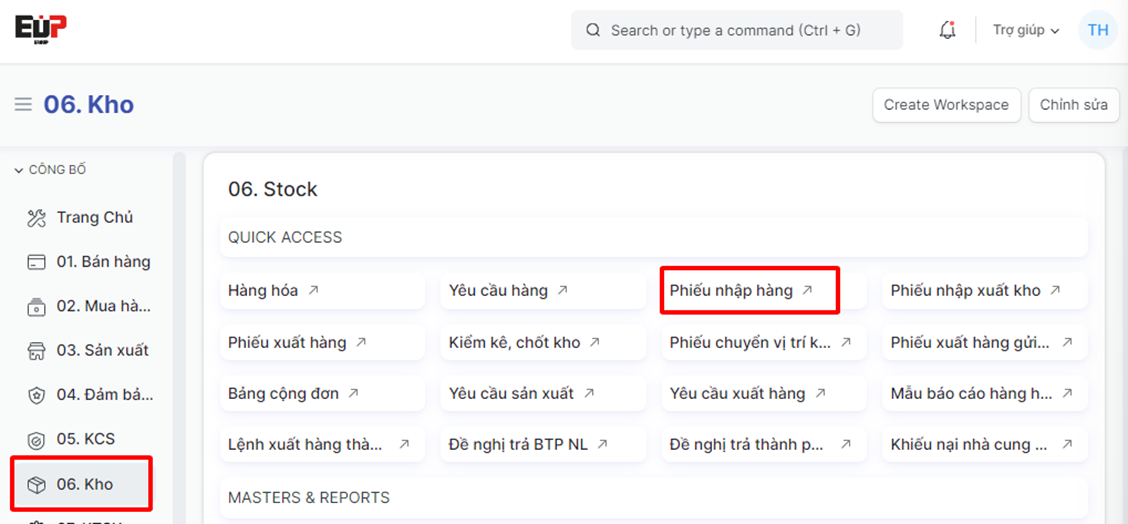Click the search or command input field
Viewport: 1128px width, 524px height.
(736, 30)
